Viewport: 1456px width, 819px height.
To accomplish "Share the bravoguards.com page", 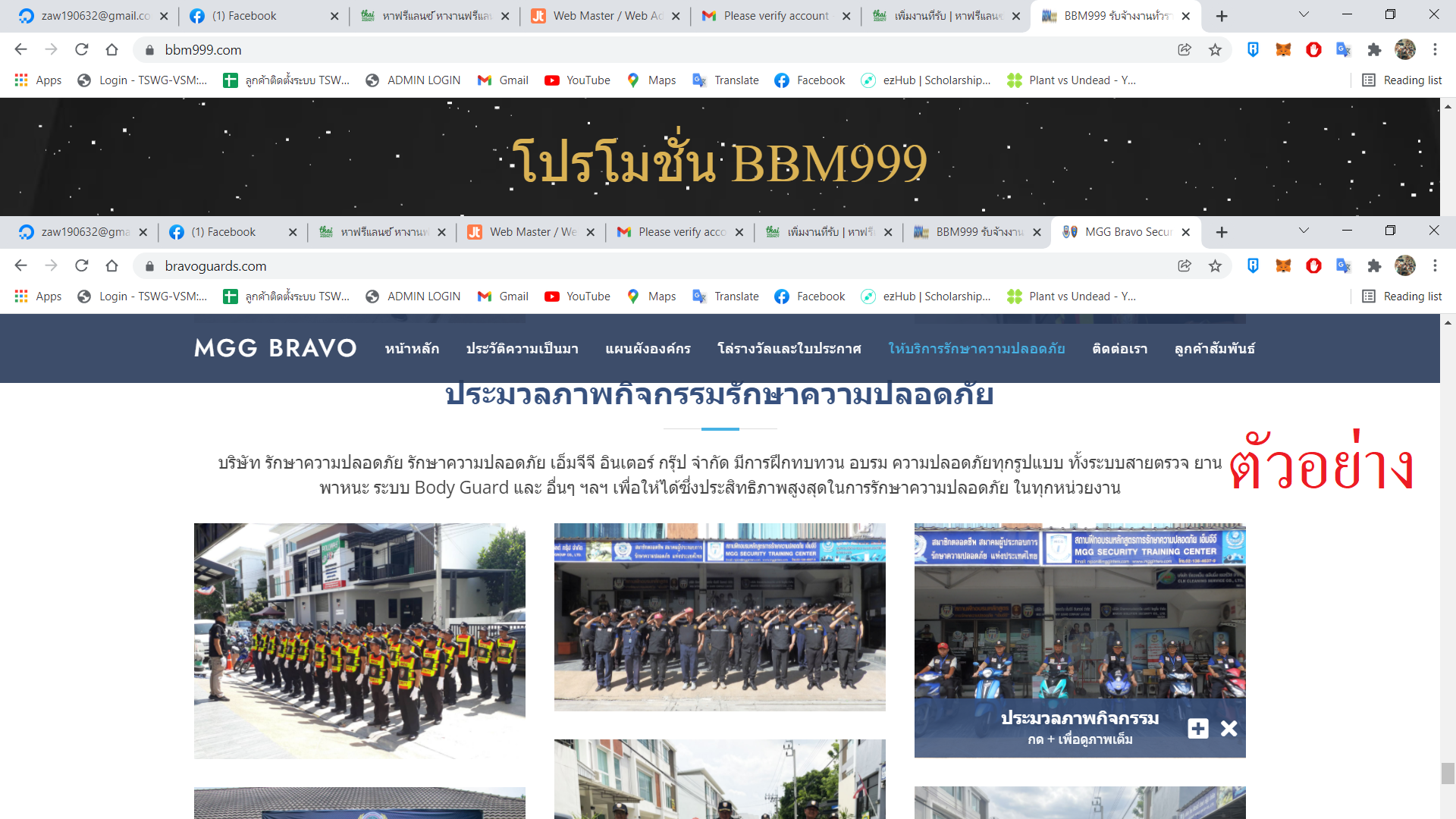I will [1185, 265].
